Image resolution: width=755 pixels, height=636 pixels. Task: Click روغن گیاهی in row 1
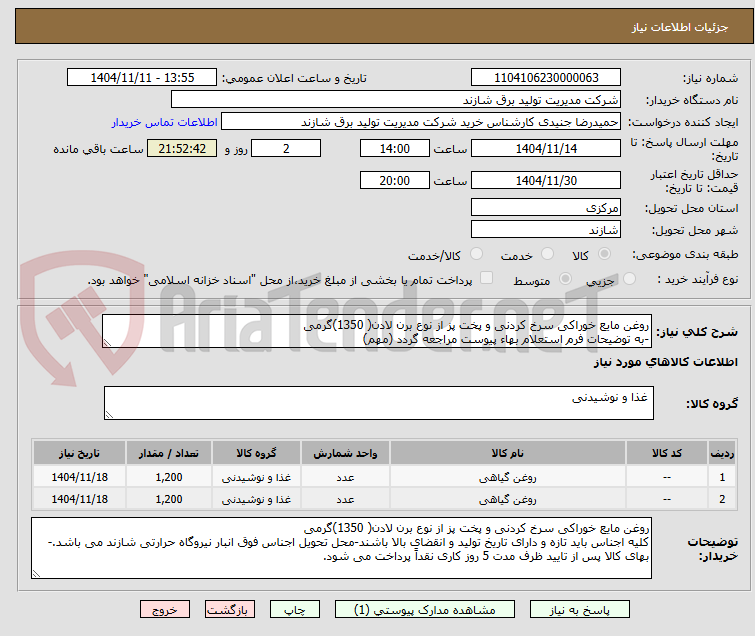click(x=508, y=478)
